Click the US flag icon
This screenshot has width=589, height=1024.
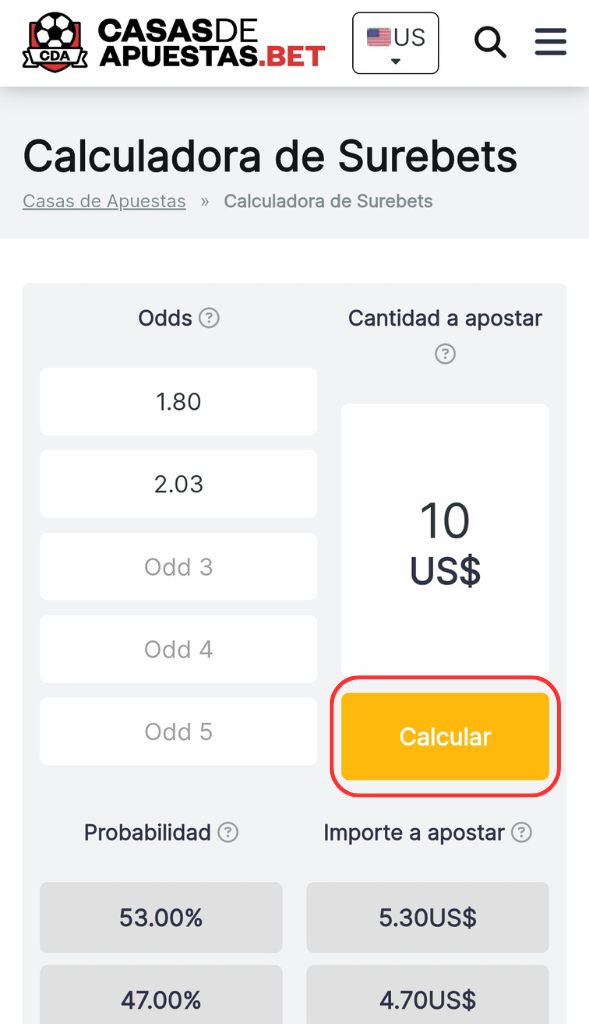point(379,37)
